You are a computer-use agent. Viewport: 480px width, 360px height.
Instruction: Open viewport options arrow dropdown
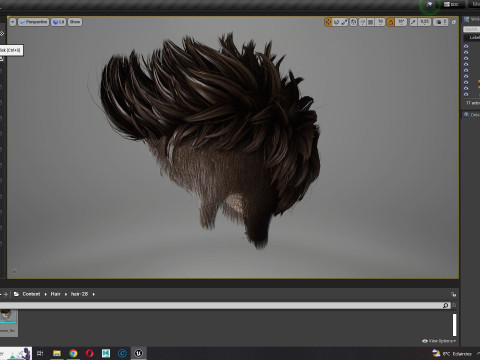[13, 22]
